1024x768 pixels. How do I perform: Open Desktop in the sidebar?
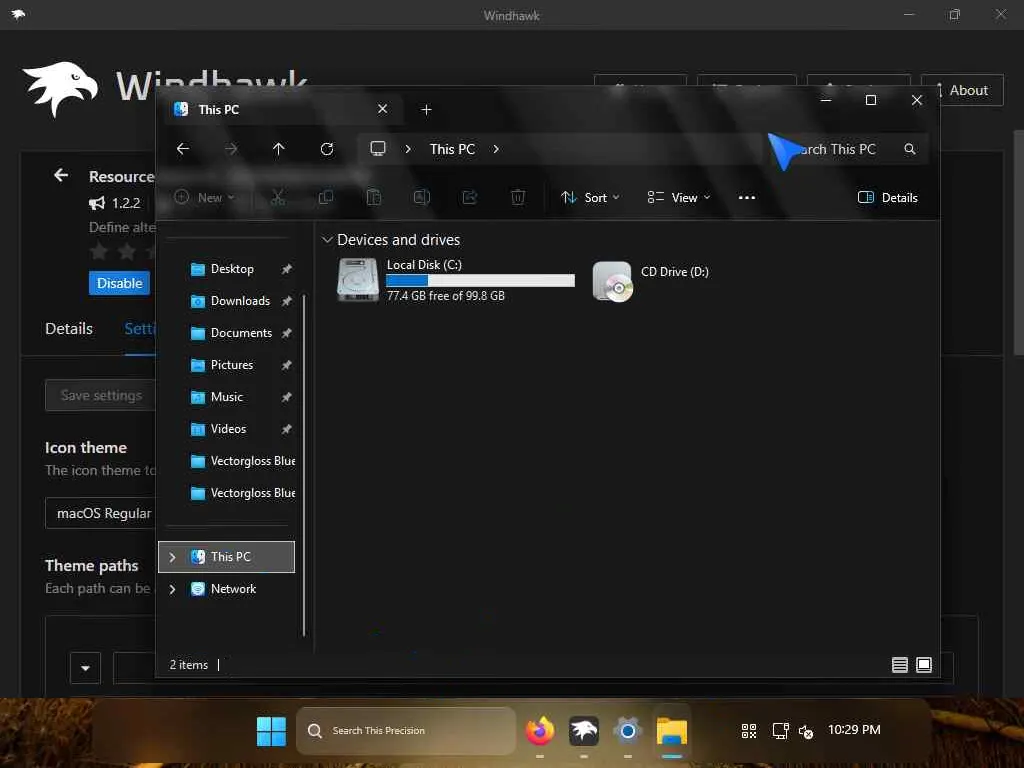pyautogui.click(x=231, y=269)
